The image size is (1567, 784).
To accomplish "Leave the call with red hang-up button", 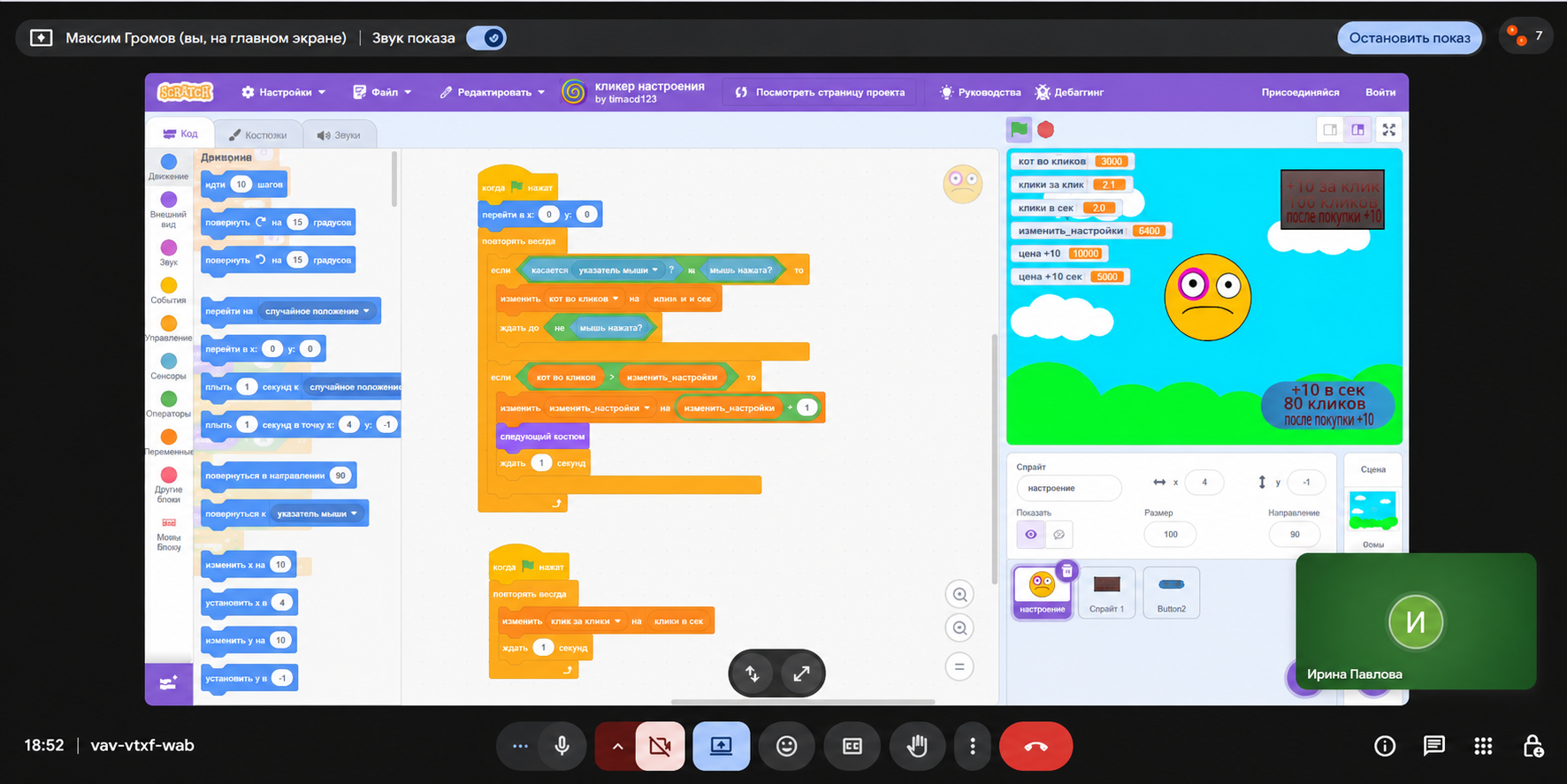I will tap(1036, 746).
